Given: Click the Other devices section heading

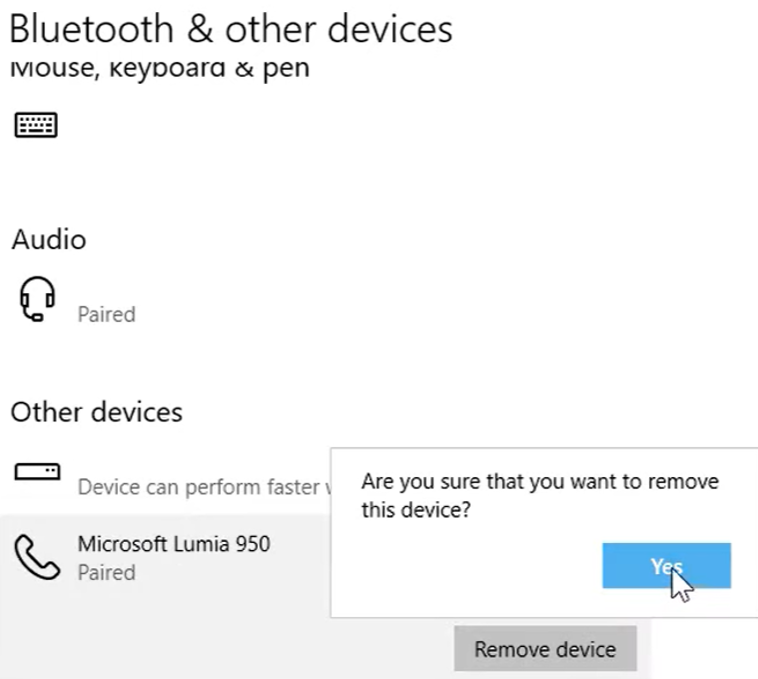Looking at the screenshot, I should click(x=96, y=412).
